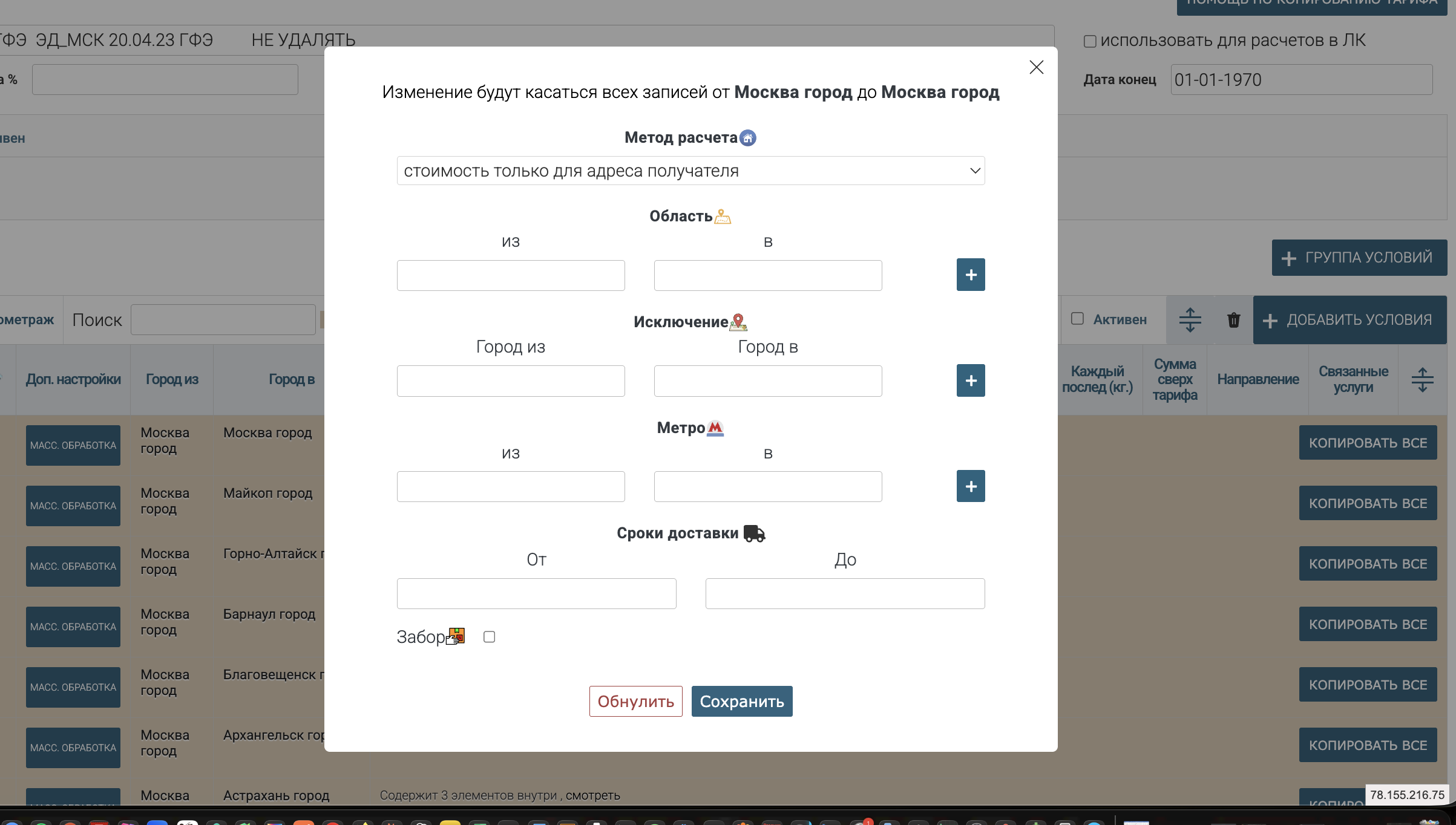The height and width of the screenshot is (825, 1456).
Task: Click the Сроки доставки 'До' field
Action: tap(845, 593)
